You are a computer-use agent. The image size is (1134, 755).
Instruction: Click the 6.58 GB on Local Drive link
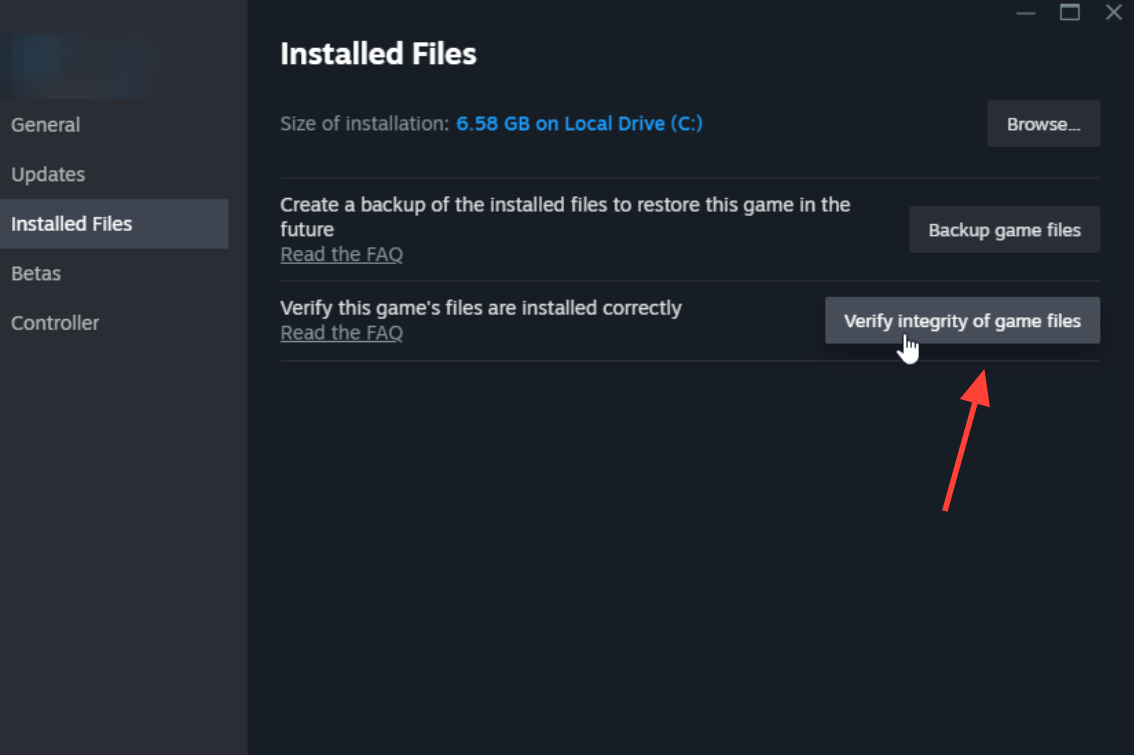(579, 124)
